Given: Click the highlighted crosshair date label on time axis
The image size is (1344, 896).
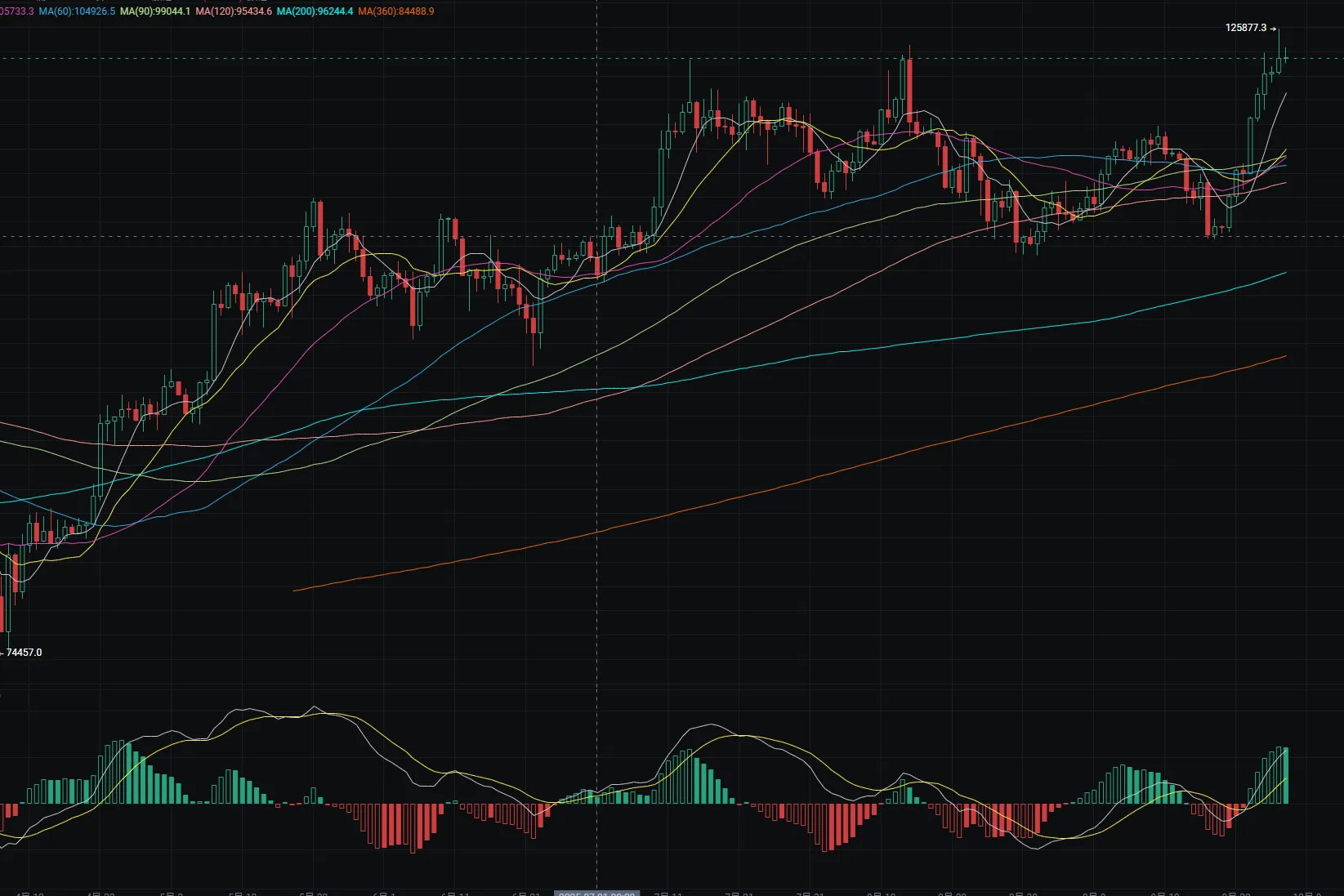Looking at the screenshot, I should coord(596,894).
